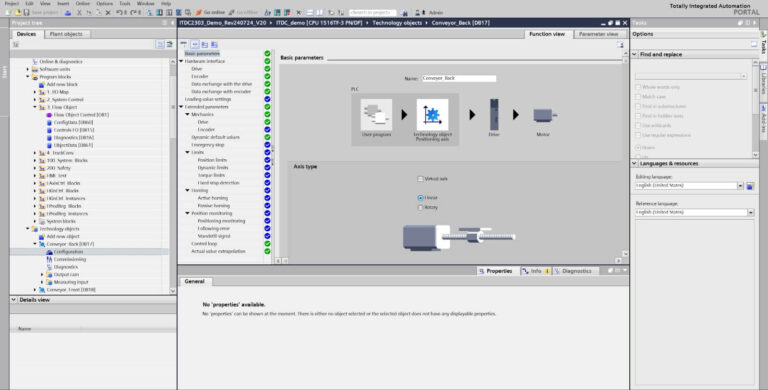Open the Online menu
768x390 pixels.
click(83, 3)
